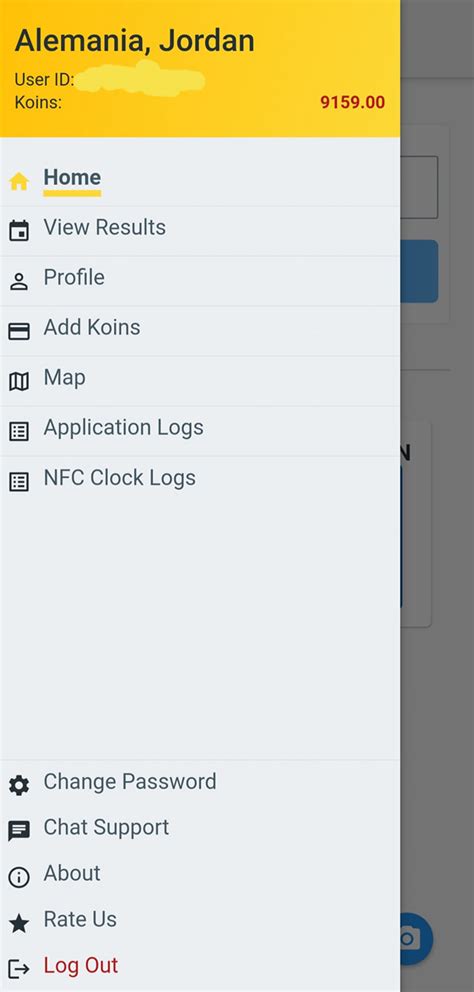Open Application Logs from the menu
This screenshot has width=474, height=992.
click(200, 431)
